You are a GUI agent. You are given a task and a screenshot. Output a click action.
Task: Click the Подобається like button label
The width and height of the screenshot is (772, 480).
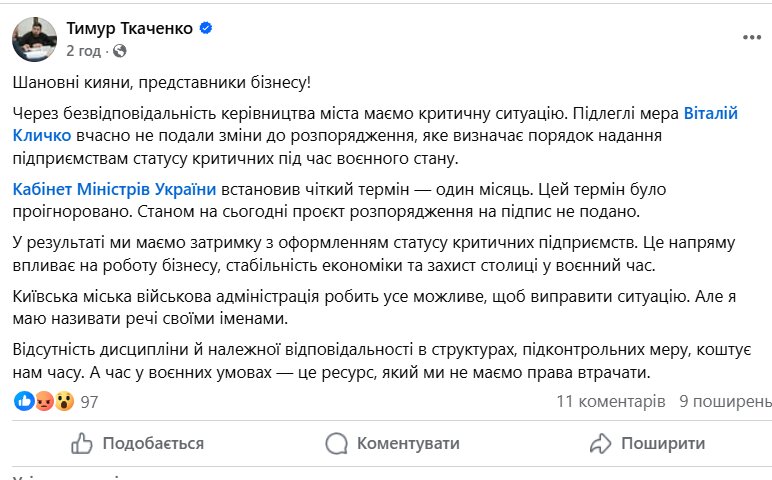coord(153,443)
